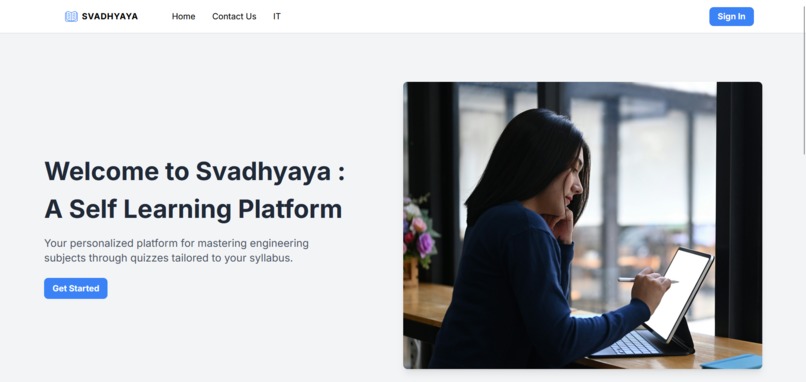Click the Get Started button

tap(76, 288)
